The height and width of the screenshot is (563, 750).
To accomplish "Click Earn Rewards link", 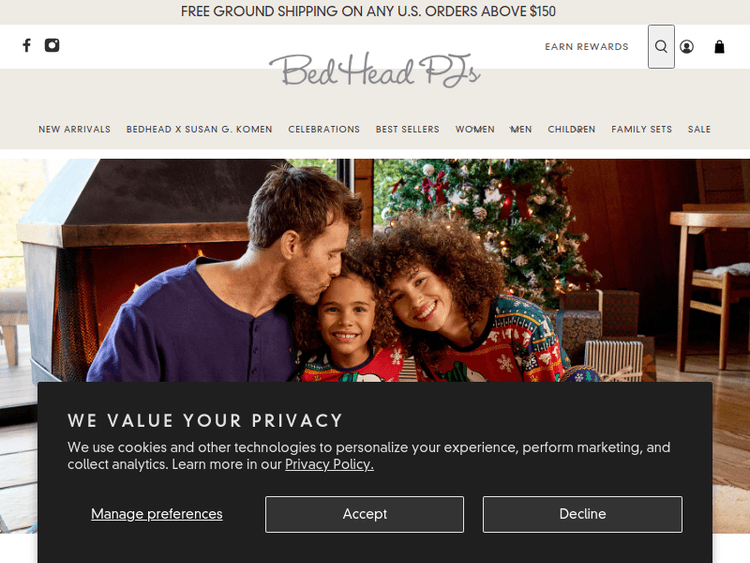I will 586,46.
